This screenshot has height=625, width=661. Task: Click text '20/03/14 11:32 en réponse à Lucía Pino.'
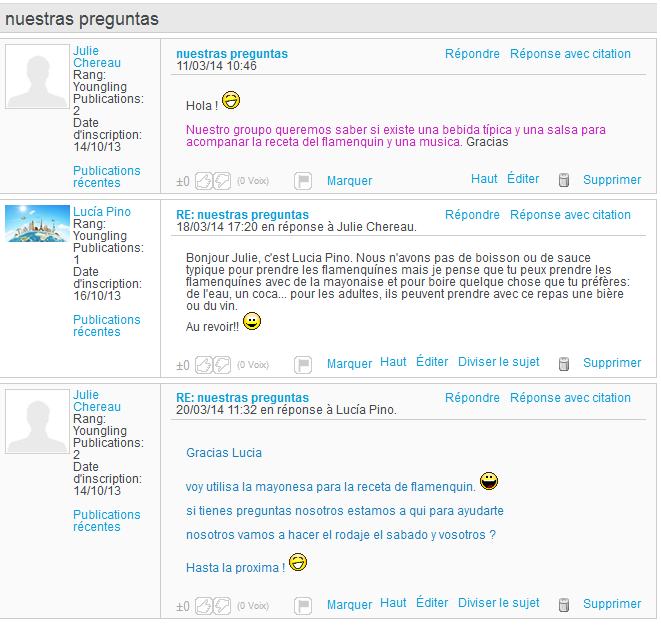point(286,410)
